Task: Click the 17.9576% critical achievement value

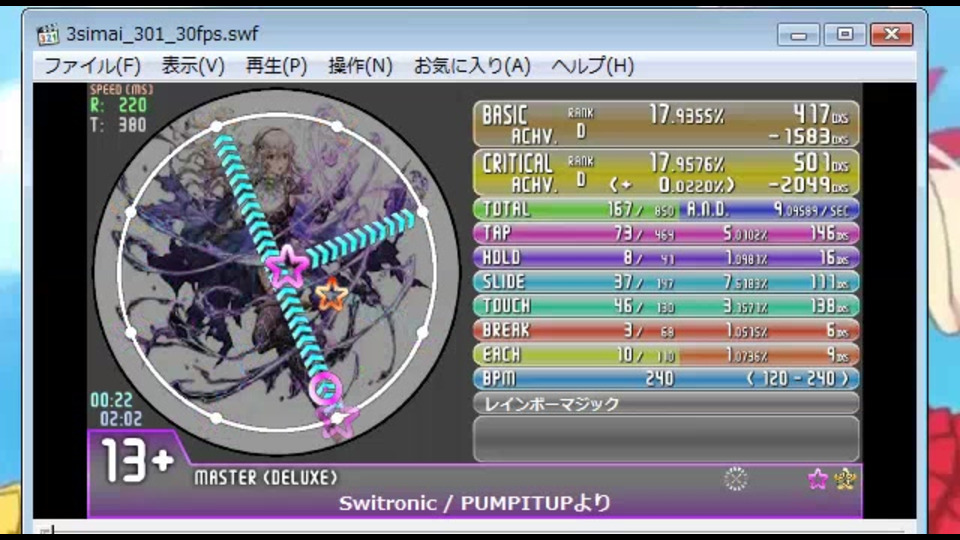Action: [x=687, y=163]
